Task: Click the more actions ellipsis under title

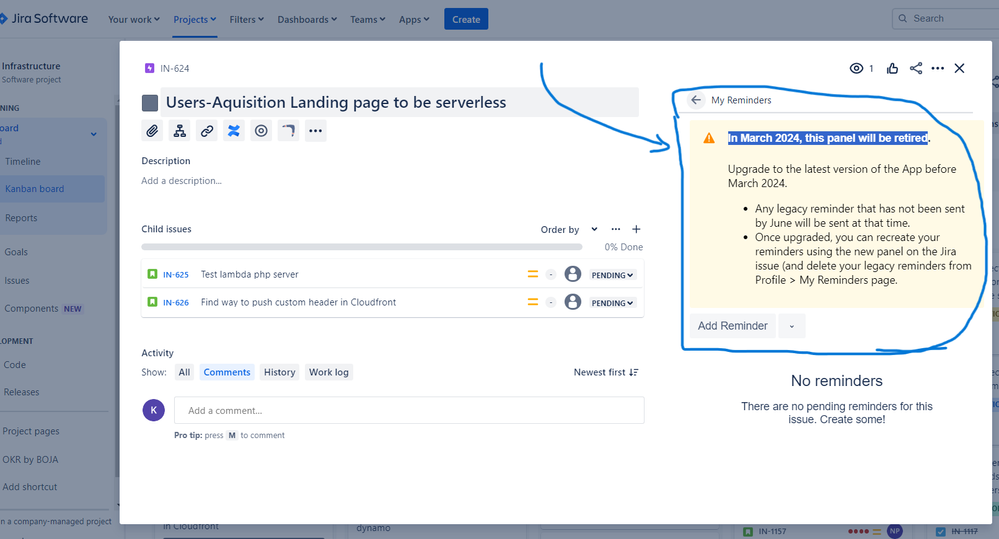Action: point(315,131)
